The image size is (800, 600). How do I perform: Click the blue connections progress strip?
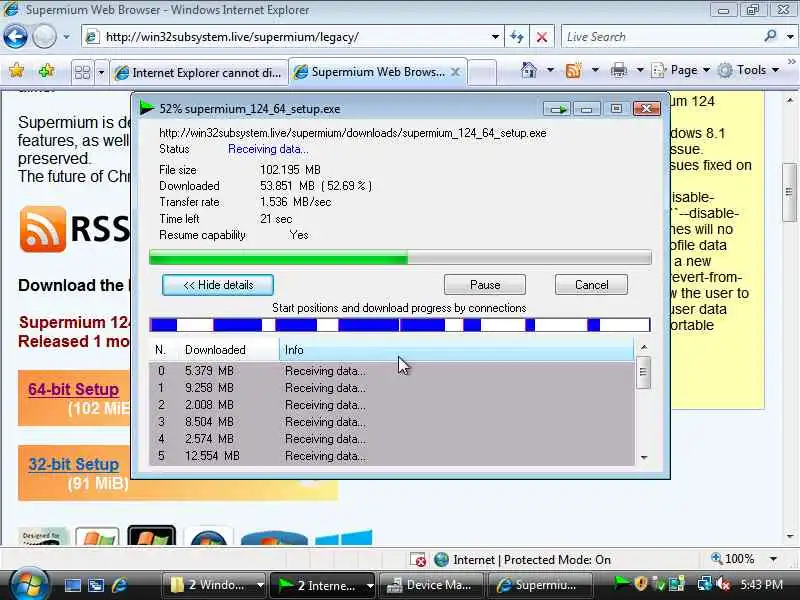point(400,324)
